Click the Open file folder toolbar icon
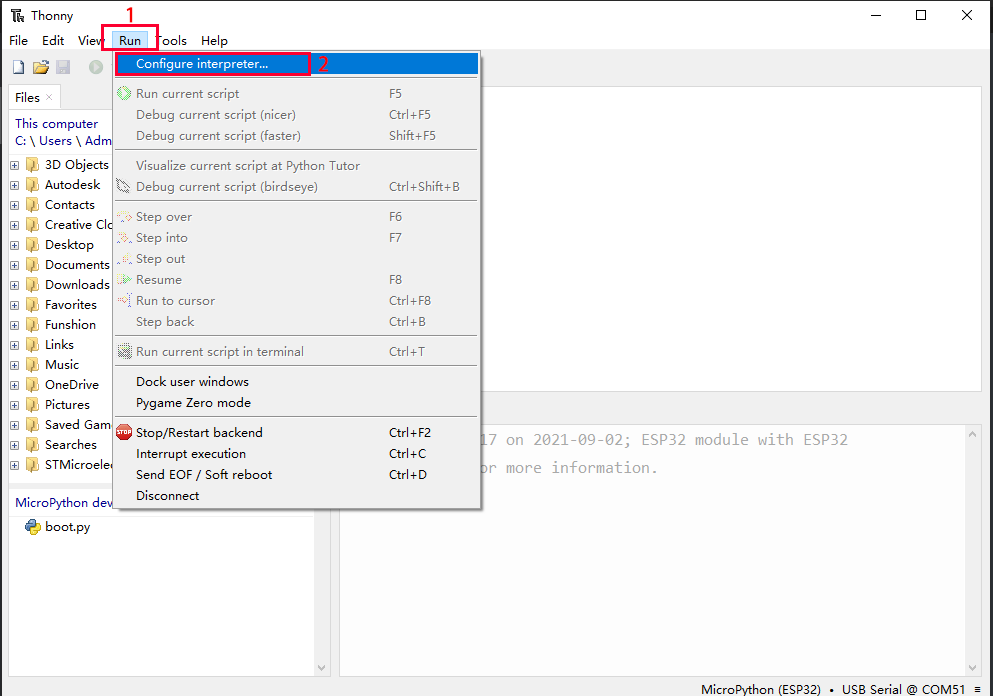Image resolution: width=993 pixels, height=696 pixels. (41, 67)
